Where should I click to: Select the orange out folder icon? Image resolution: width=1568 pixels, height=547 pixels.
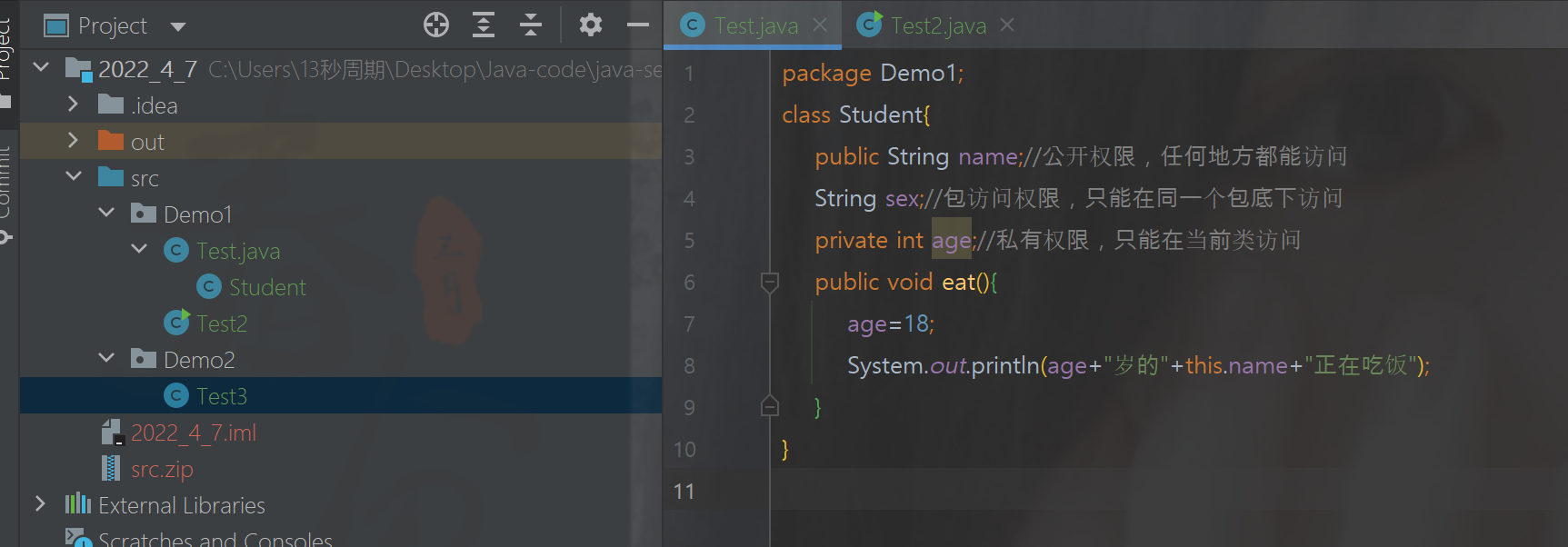pyautogui.click(x=111, y=141)
